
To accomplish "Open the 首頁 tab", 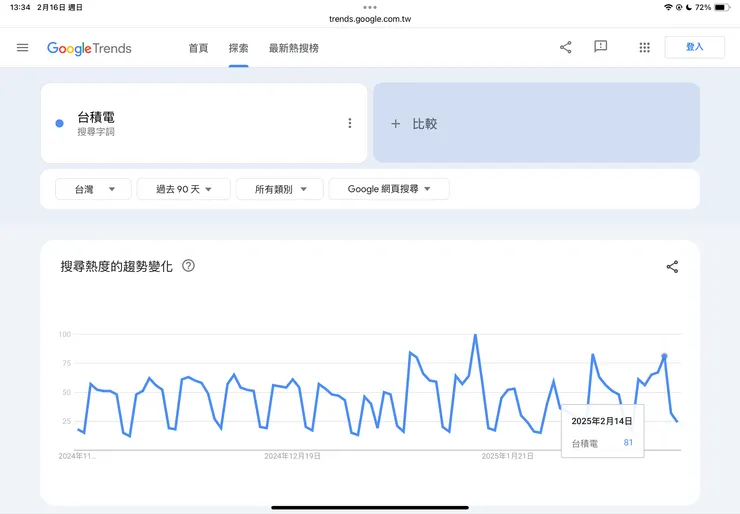I will (x=198, y=48).
